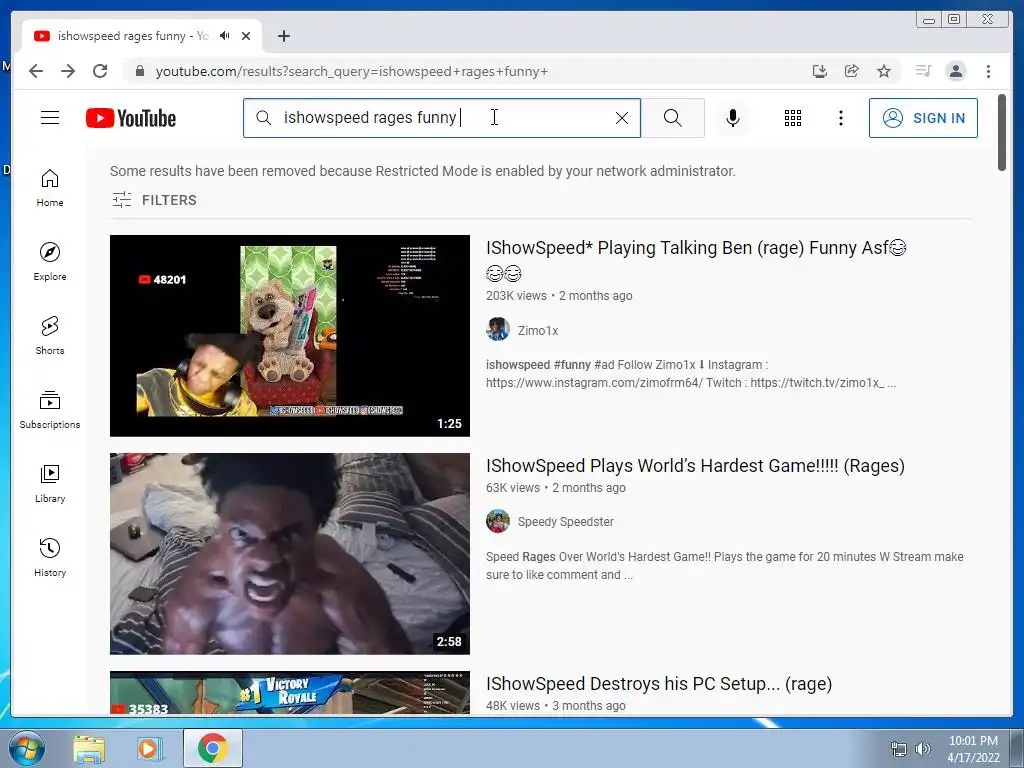1024x768 pixels.
Task: Open Windows Media Player from taskbar
Action: [150, 749]
